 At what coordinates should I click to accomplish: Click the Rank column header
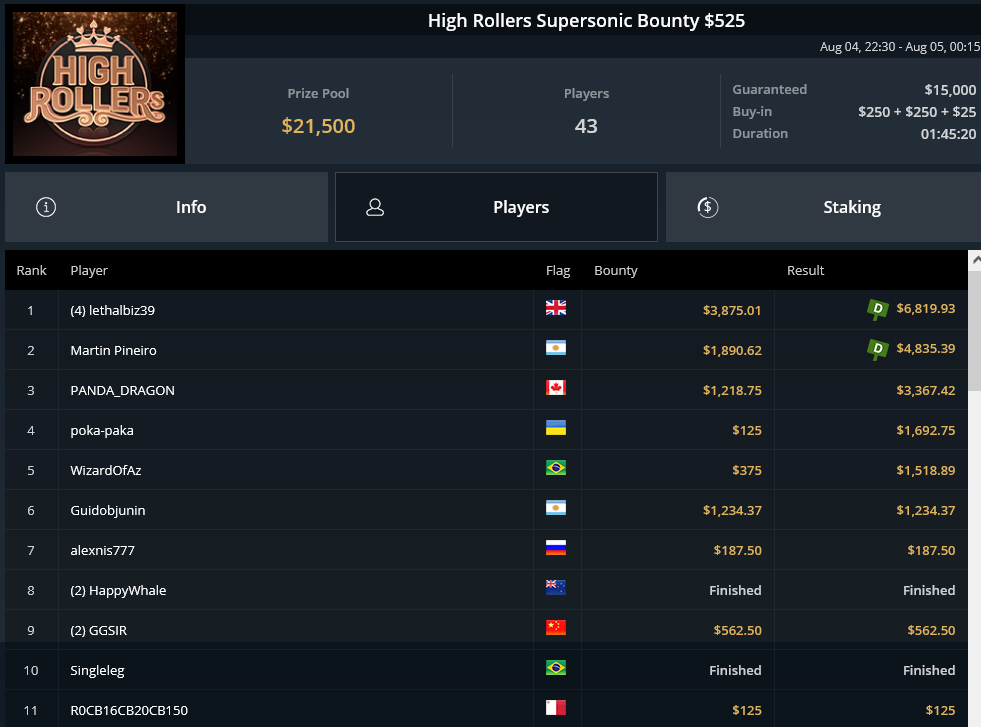[31, 270]
